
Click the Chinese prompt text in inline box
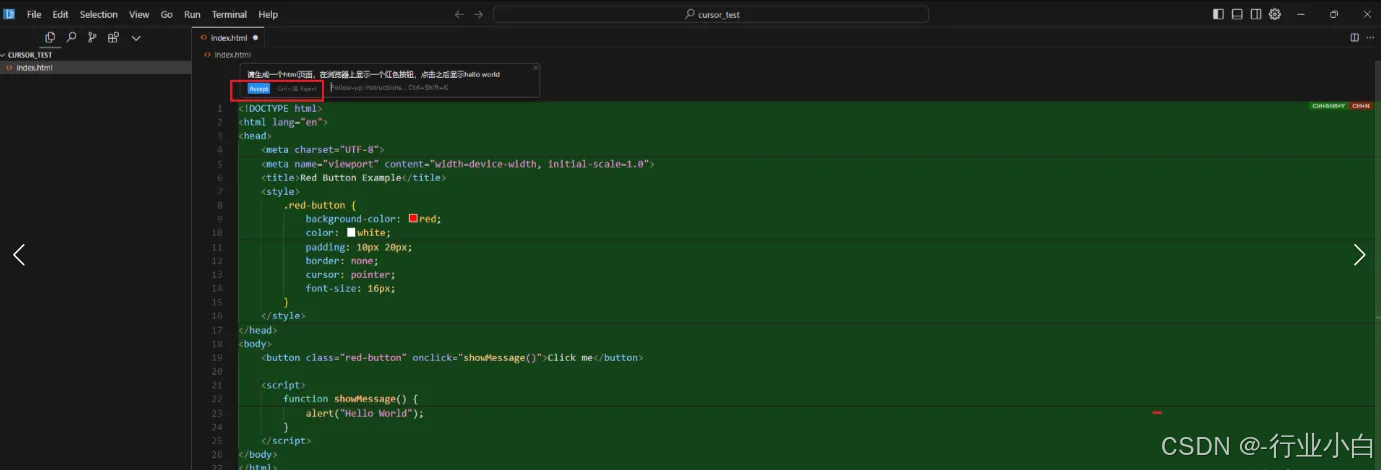tap(374, 74)
